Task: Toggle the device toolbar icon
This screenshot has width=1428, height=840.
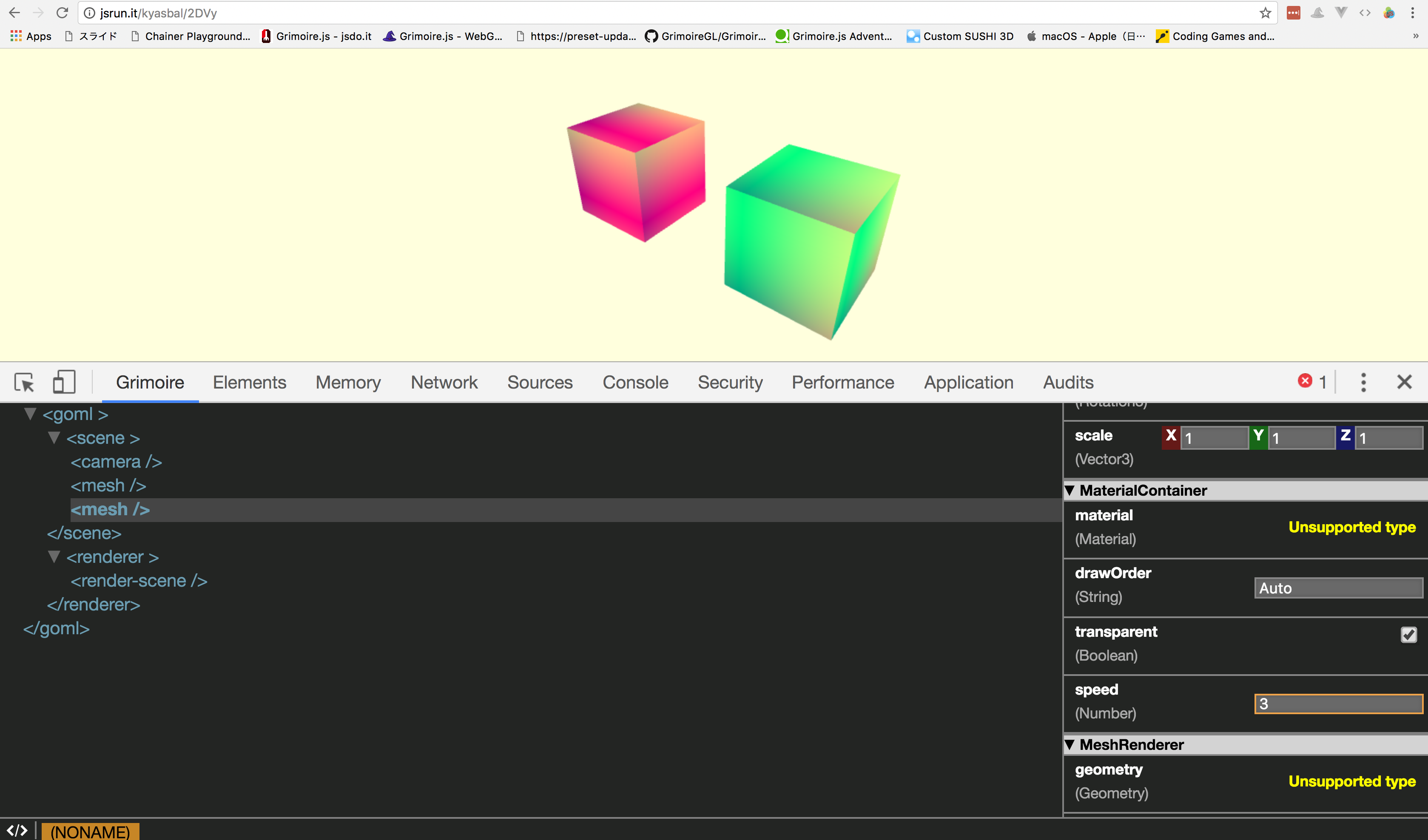Action: point(64,382)
